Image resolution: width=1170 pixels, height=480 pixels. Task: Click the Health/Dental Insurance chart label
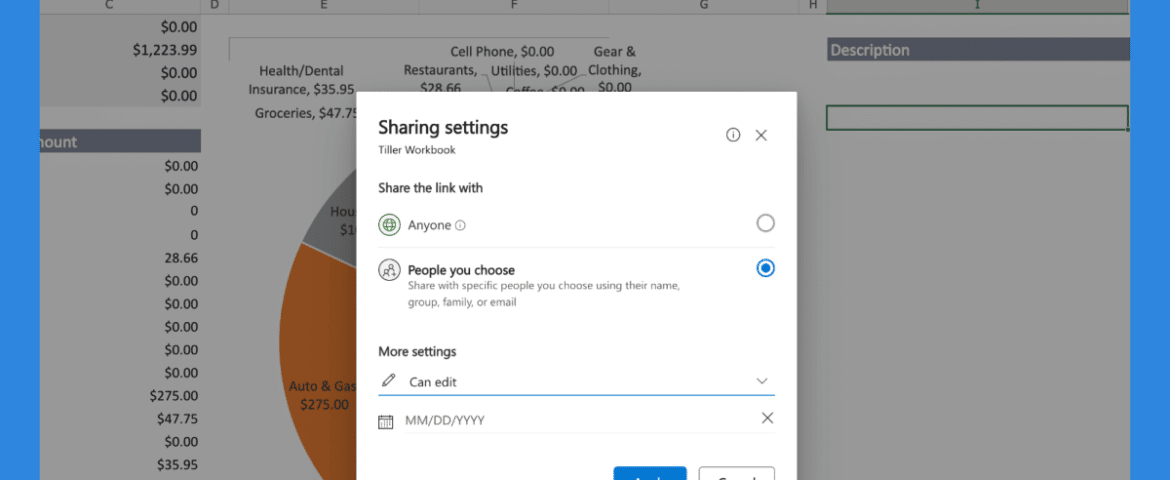(301, 80)
